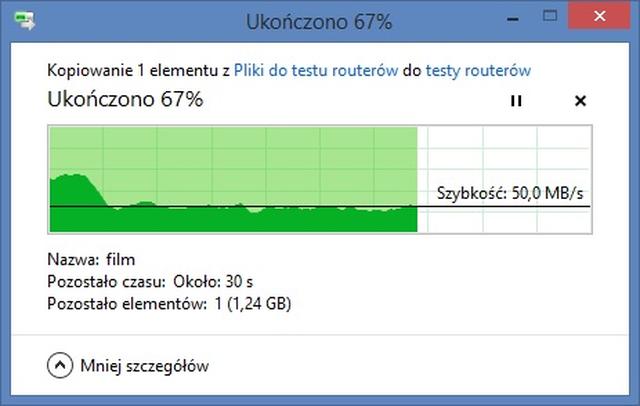Image resolution: width=640 pixels, height=406 pixels.
Task: Open the source folder "Pliki do testu routerów"
Action: pos(317,71)
